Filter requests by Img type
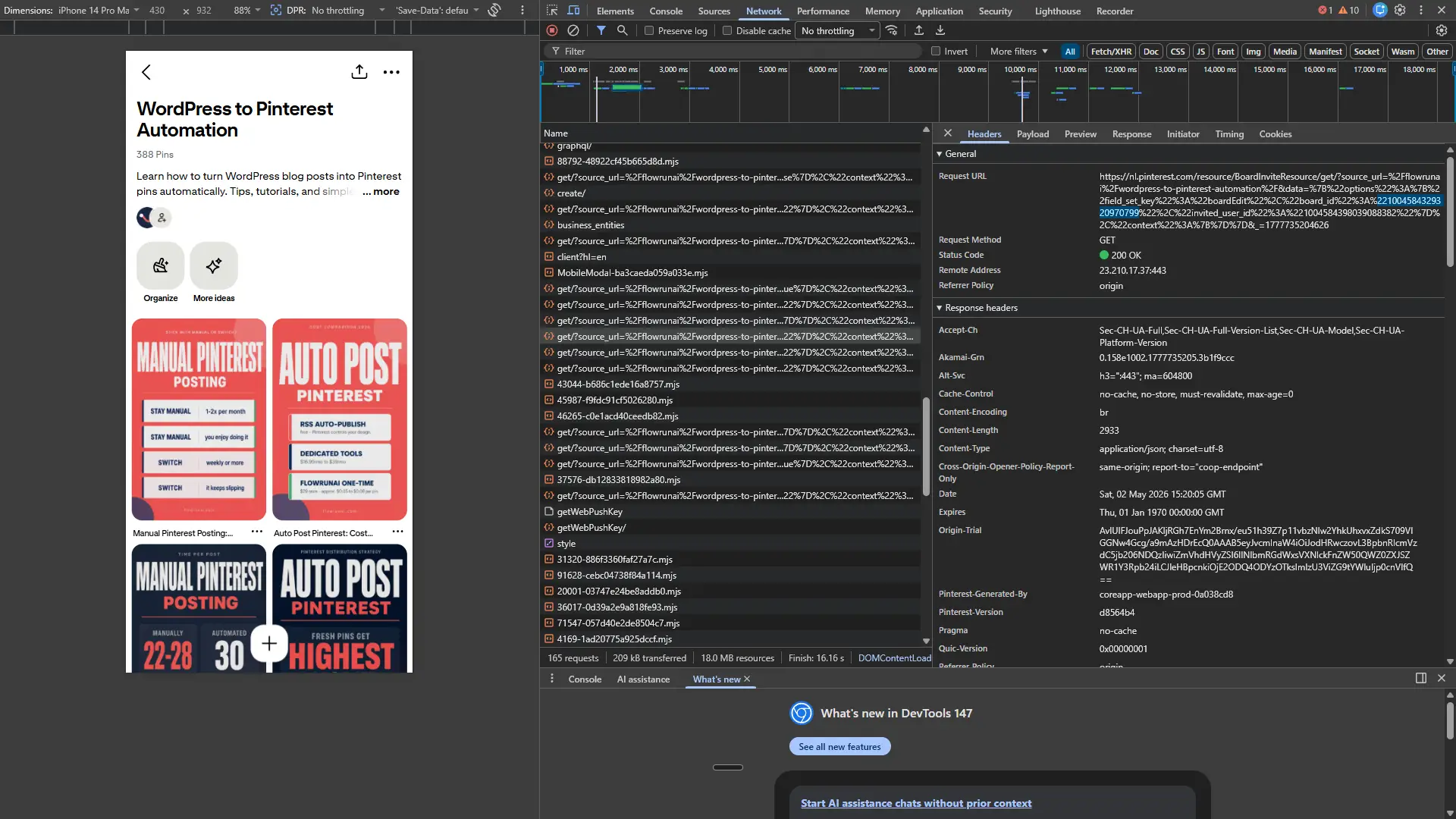The width and height of the screenshot is (1456, 819). pos(1253,52)
